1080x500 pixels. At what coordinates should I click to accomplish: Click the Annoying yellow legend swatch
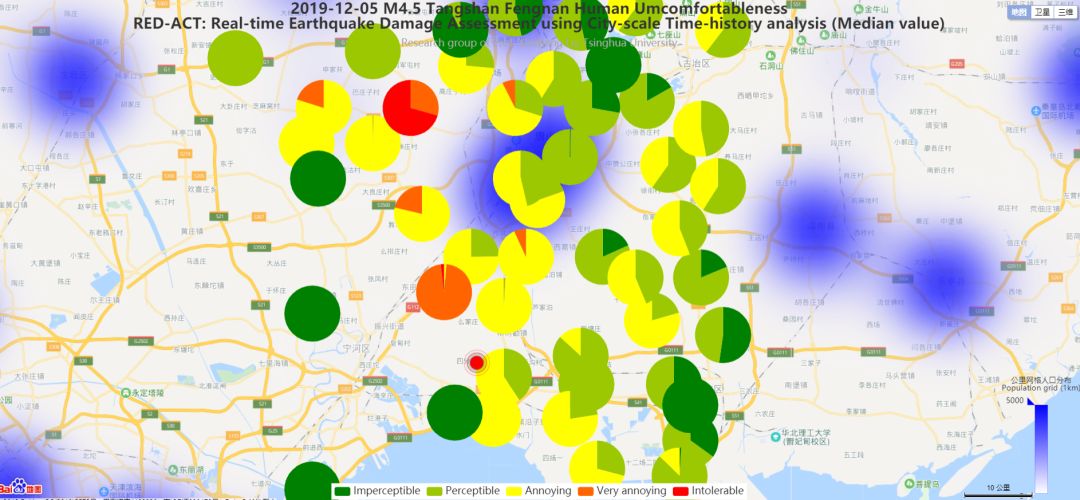click(x=515, y=491)
